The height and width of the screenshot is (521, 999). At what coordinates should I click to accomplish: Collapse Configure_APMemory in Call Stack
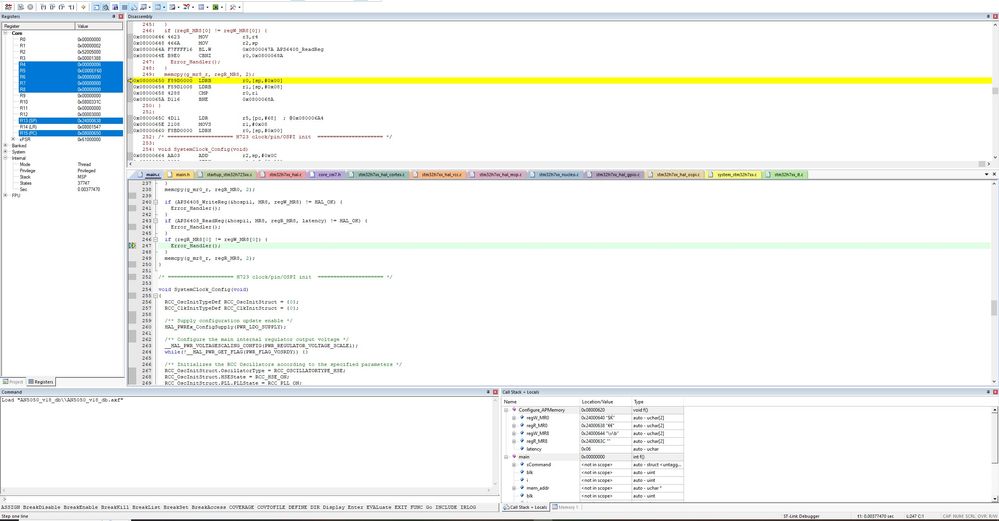coord(507,410)
